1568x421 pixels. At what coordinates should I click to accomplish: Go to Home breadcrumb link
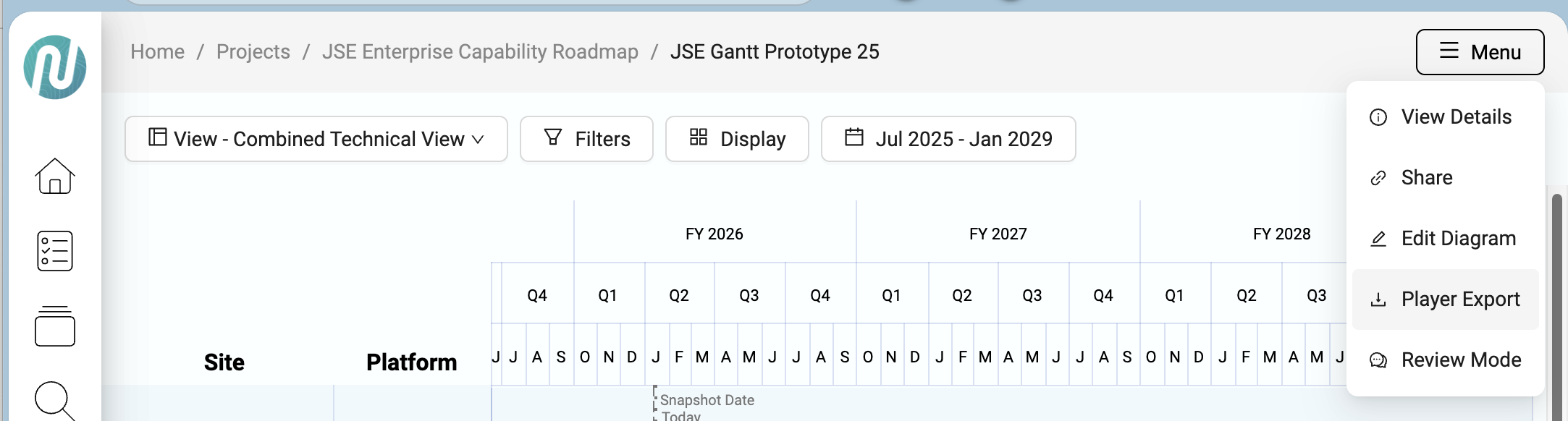click(x=158, y=52)
